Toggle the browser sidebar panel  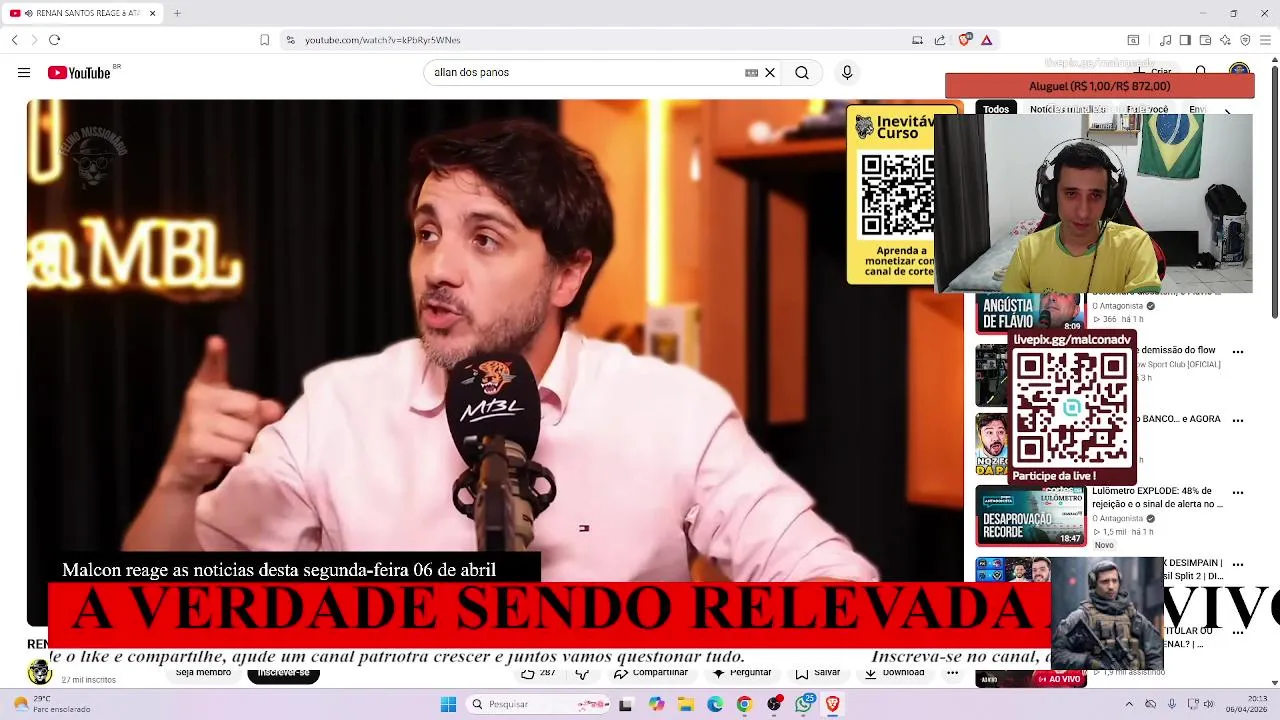click(1185, 40)
